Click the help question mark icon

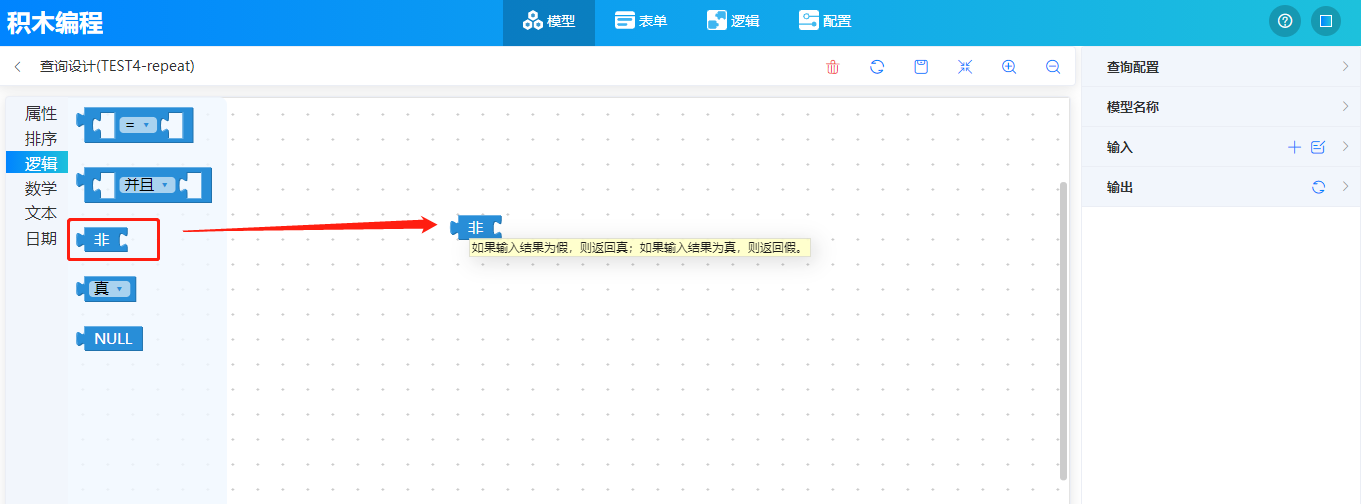click(1285, 21)
